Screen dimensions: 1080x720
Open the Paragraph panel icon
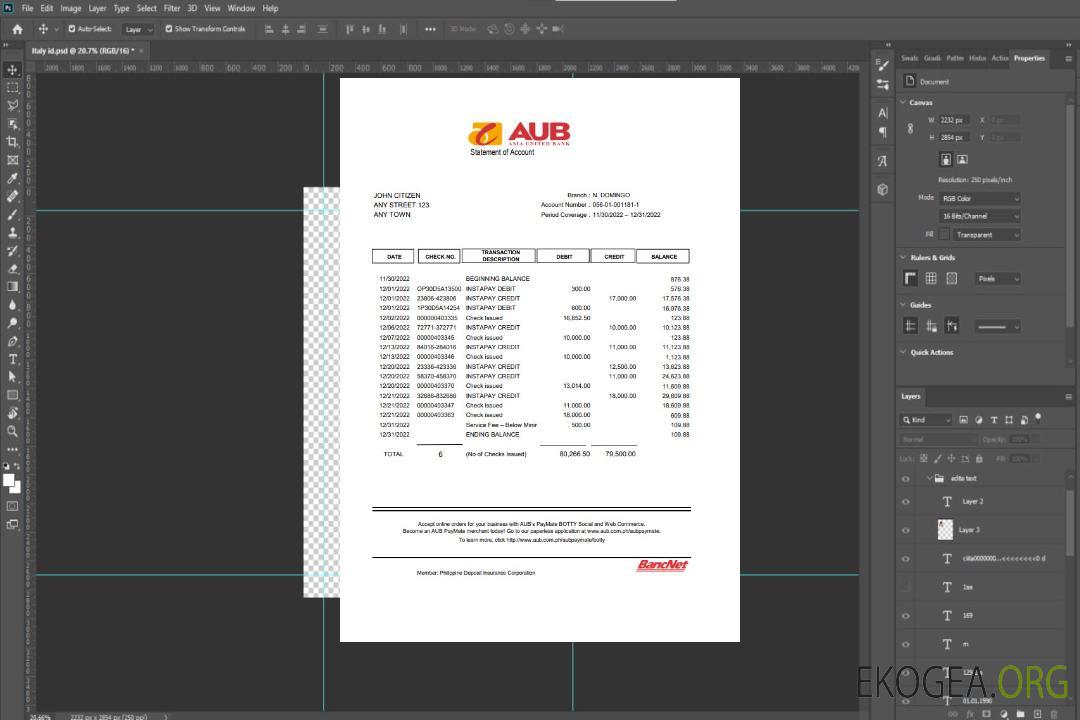click(x=883, y=132)
